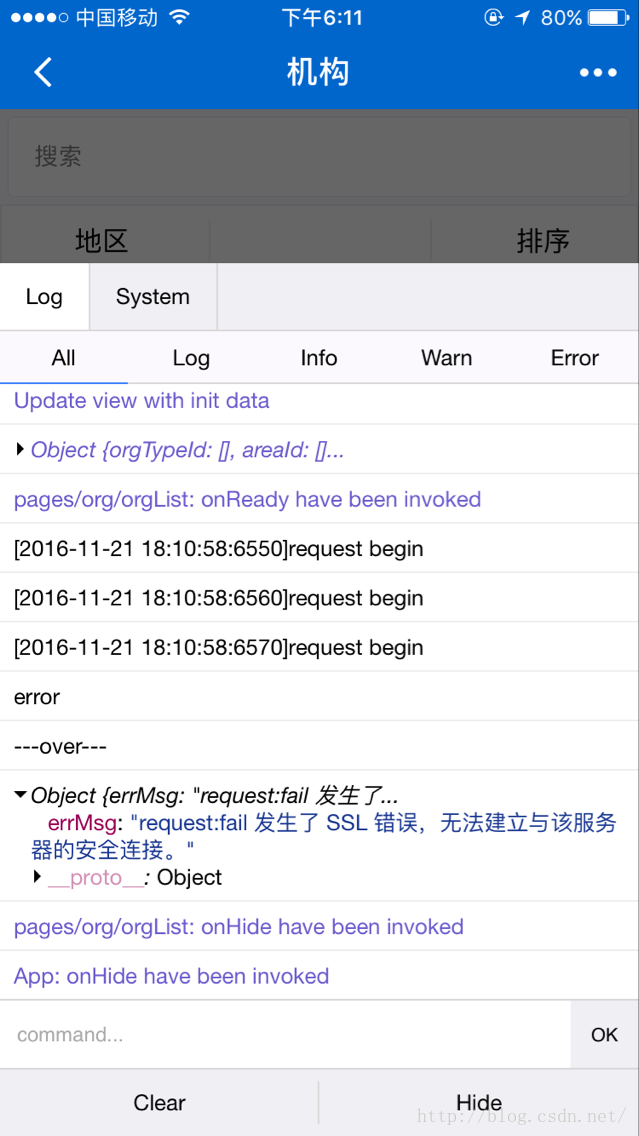Open the three-dot more menu
639x1136 pixels.
click(x=597, y=72)
